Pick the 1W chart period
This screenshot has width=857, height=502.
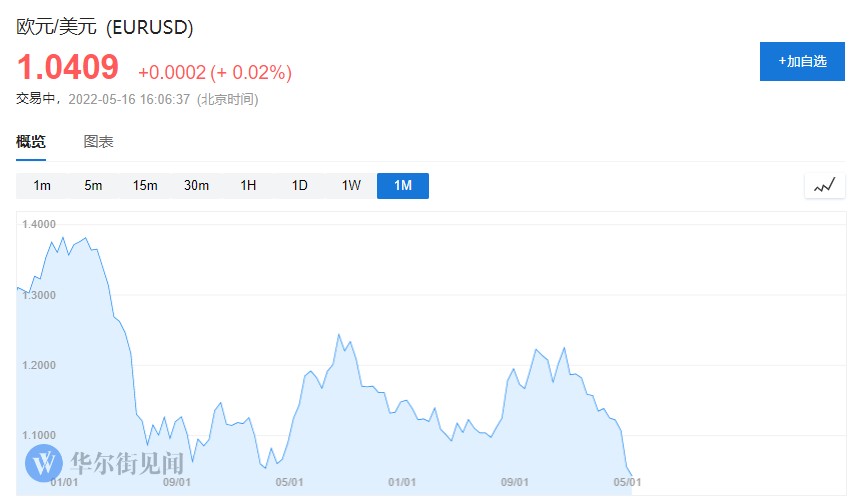click(x=351, y=186)
